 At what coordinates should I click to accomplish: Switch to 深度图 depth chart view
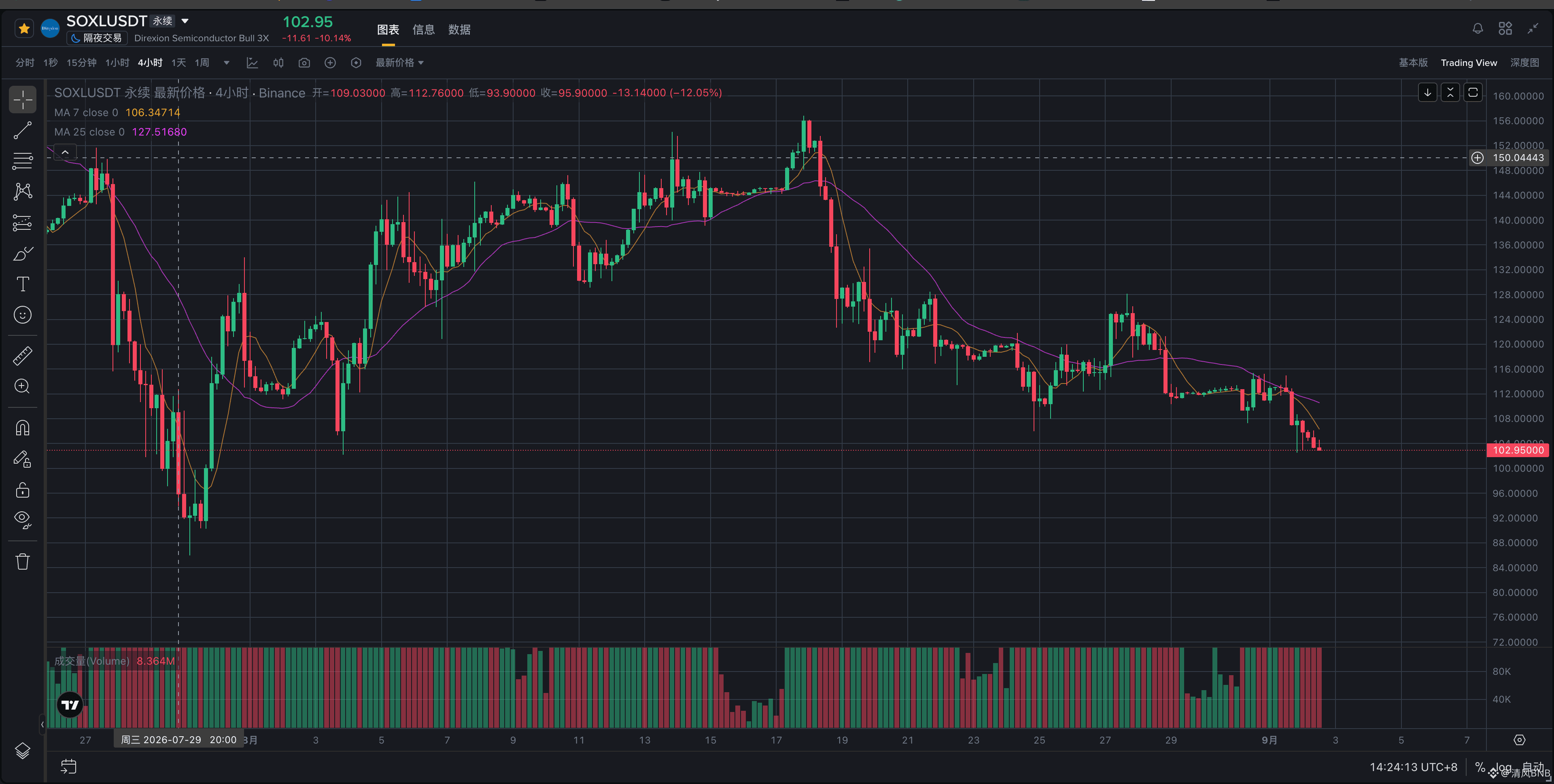pyautogui.click(x=1524, y=63)
